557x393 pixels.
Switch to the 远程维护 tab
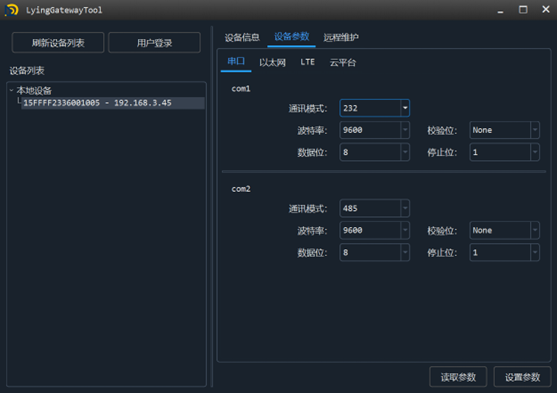click(341, 37)
